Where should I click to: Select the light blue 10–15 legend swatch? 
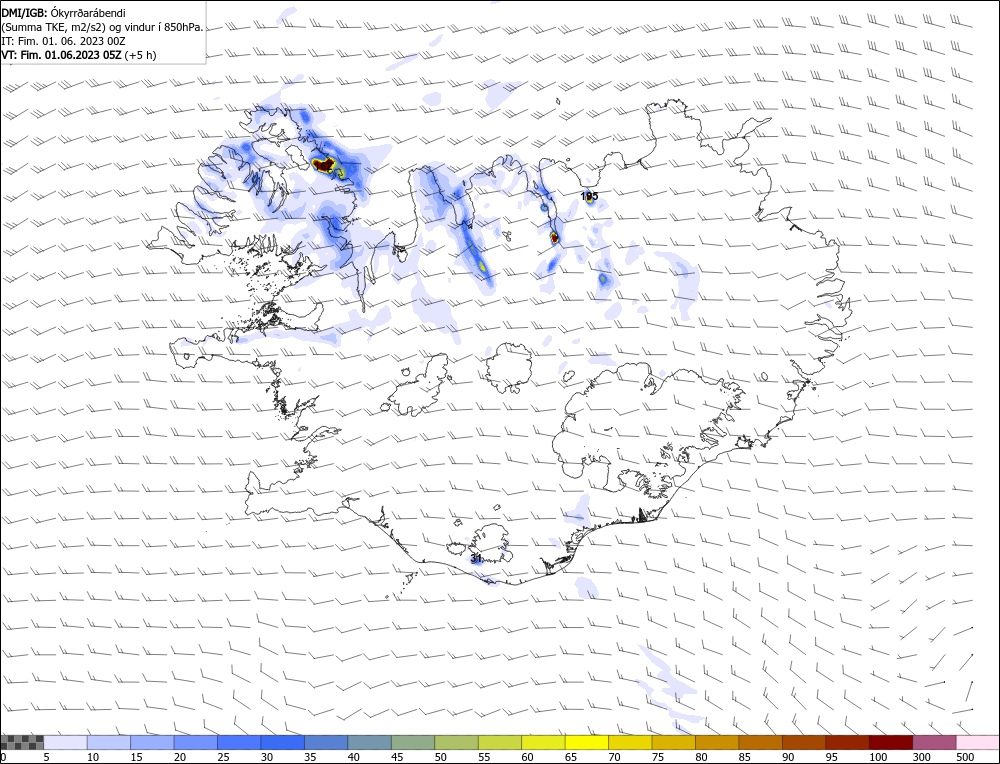point(109,742)
